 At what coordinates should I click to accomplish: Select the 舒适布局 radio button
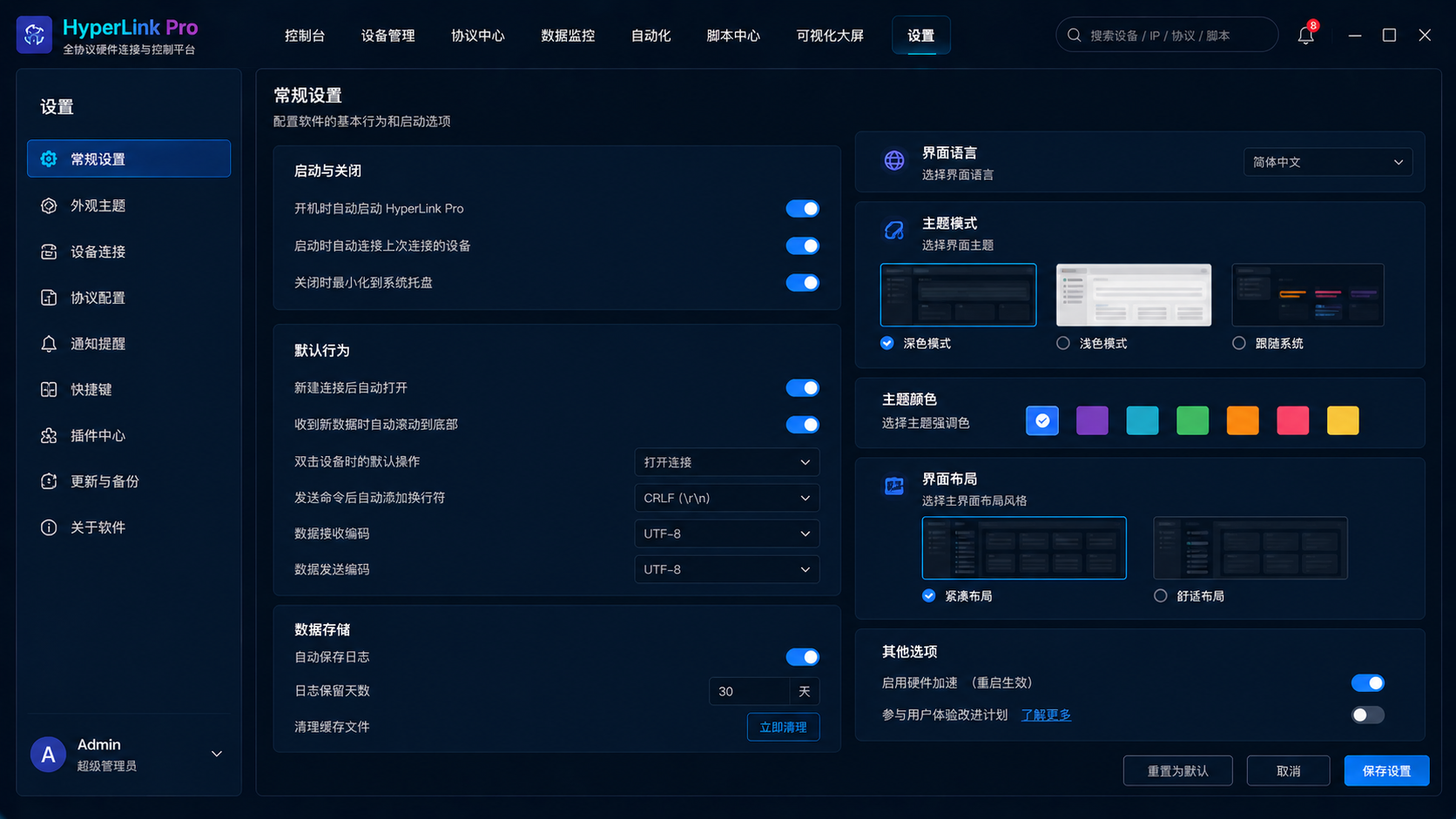[1160, 596]
